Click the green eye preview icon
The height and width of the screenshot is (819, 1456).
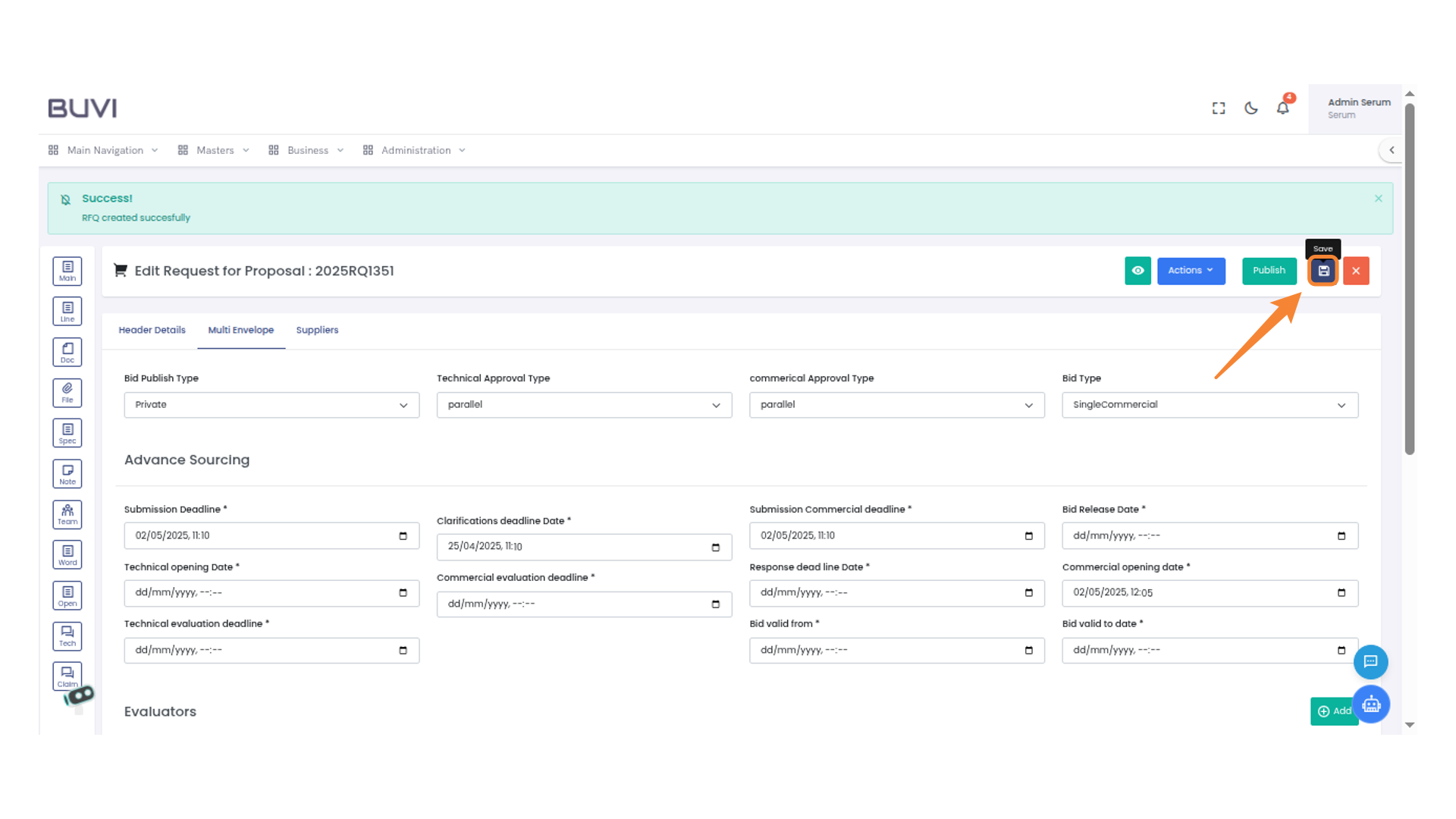[1137, 271]
